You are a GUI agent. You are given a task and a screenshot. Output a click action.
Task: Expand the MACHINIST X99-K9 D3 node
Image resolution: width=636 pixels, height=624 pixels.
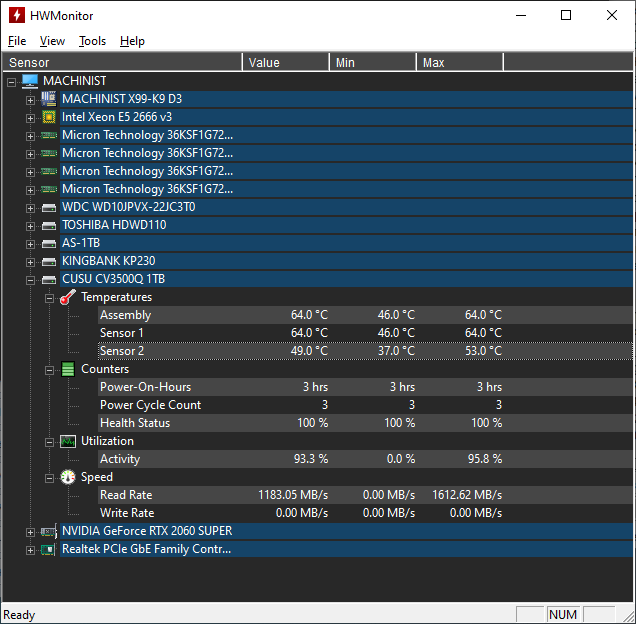pyautogui.click(x=30, y=100)
